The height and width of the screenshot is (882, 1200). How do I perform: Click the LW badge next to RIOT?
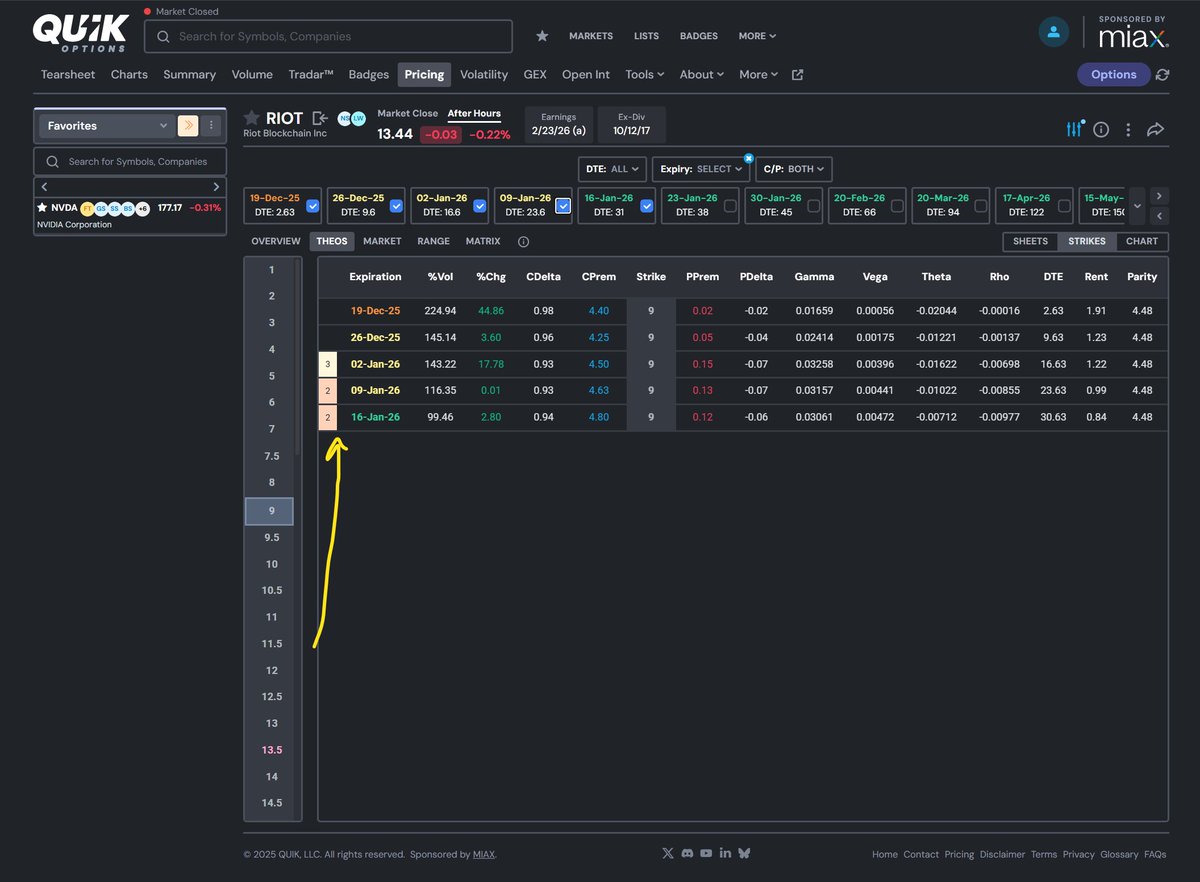[x=359, y=118]
